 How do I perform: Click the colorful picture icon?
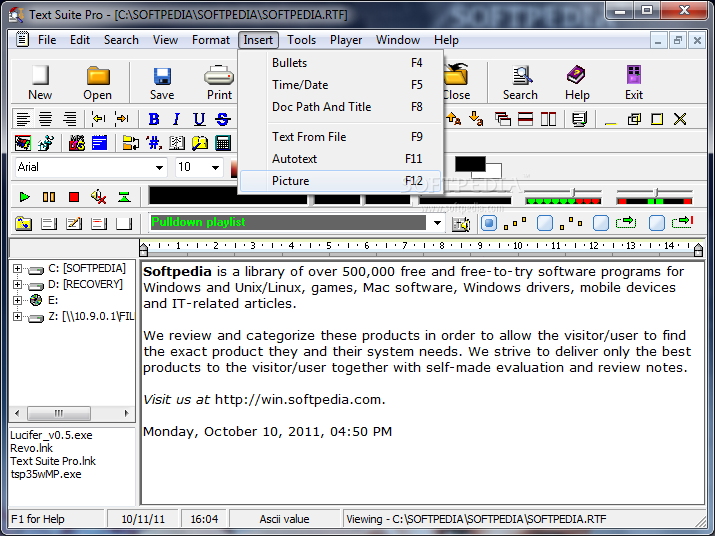[x=23, y=143]
